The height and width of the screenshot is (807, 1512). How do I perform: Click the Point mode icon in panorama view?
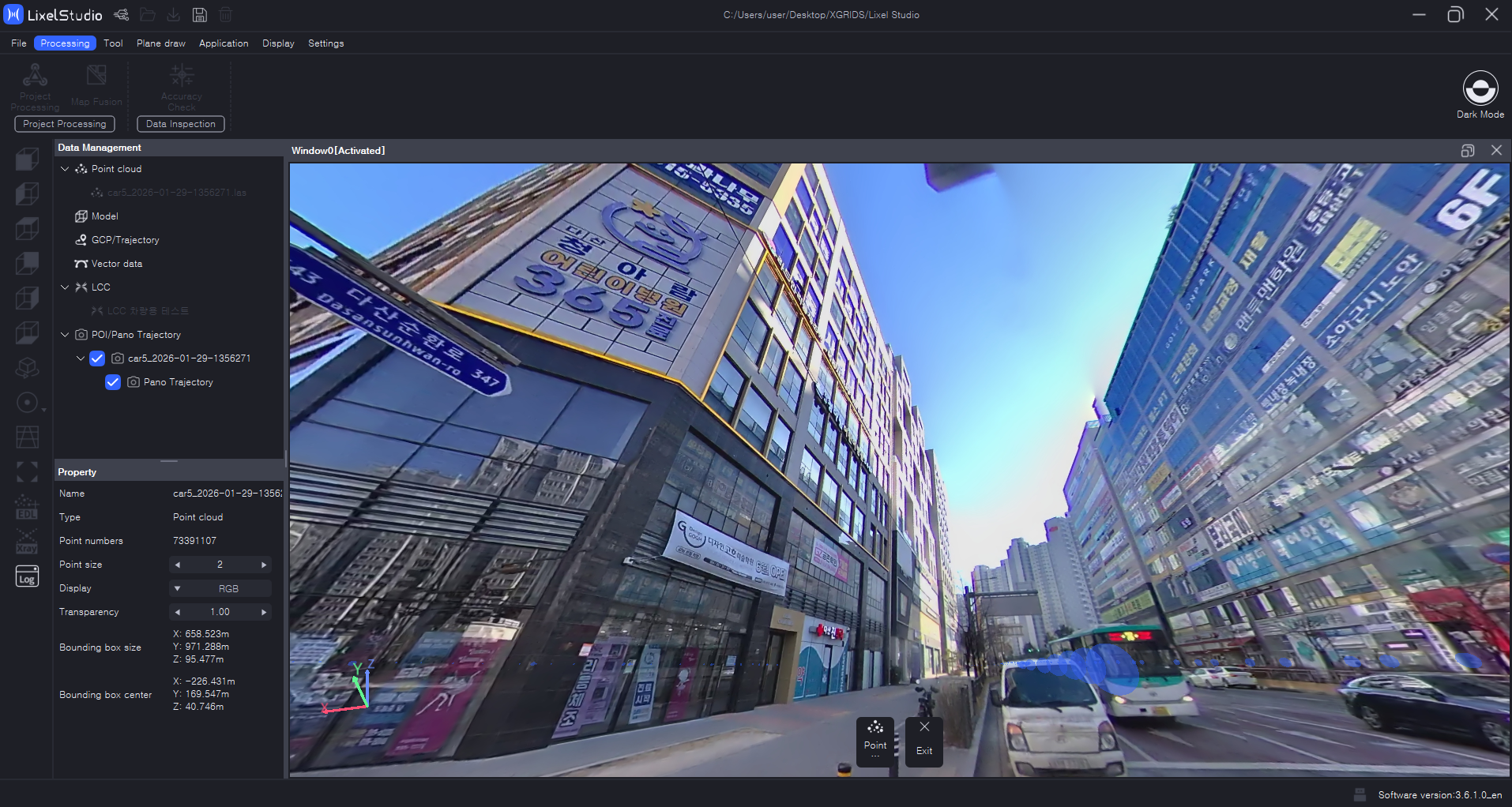tap(875, 728)
